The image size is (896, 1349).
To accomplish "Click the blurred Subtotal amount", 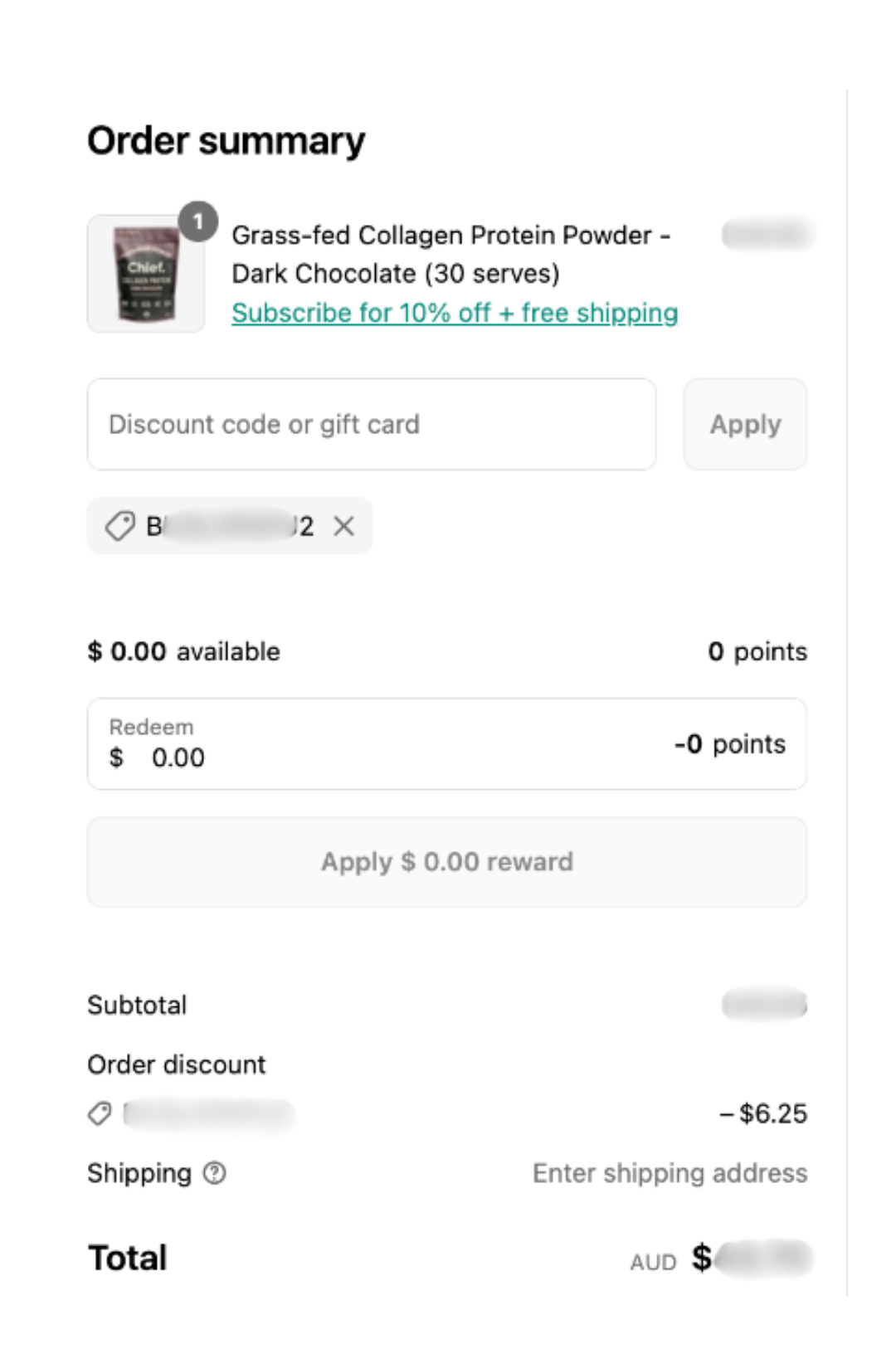I will (764, 1004).
